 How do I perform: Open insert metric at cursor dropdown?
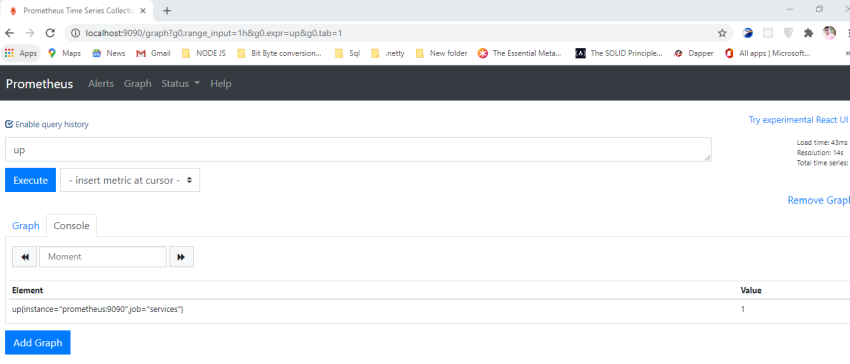[x=130, y=180]
